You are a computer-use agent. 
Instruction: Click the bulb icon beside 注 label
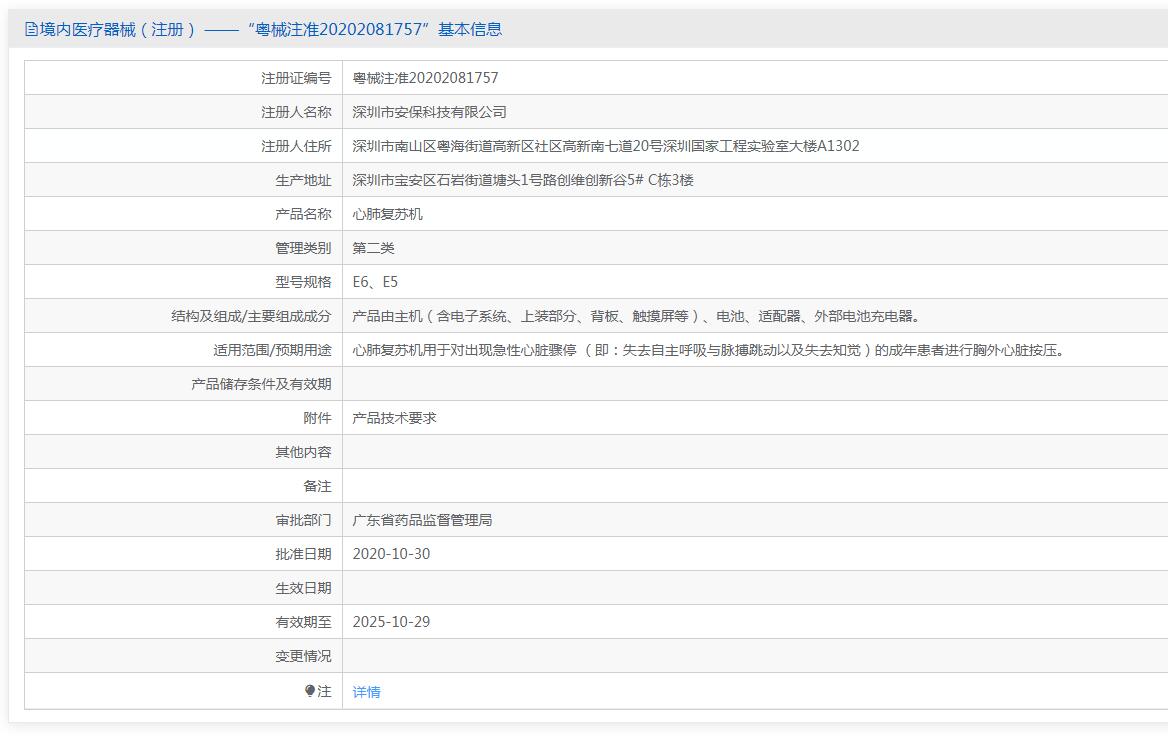click(x=310, y=691)
